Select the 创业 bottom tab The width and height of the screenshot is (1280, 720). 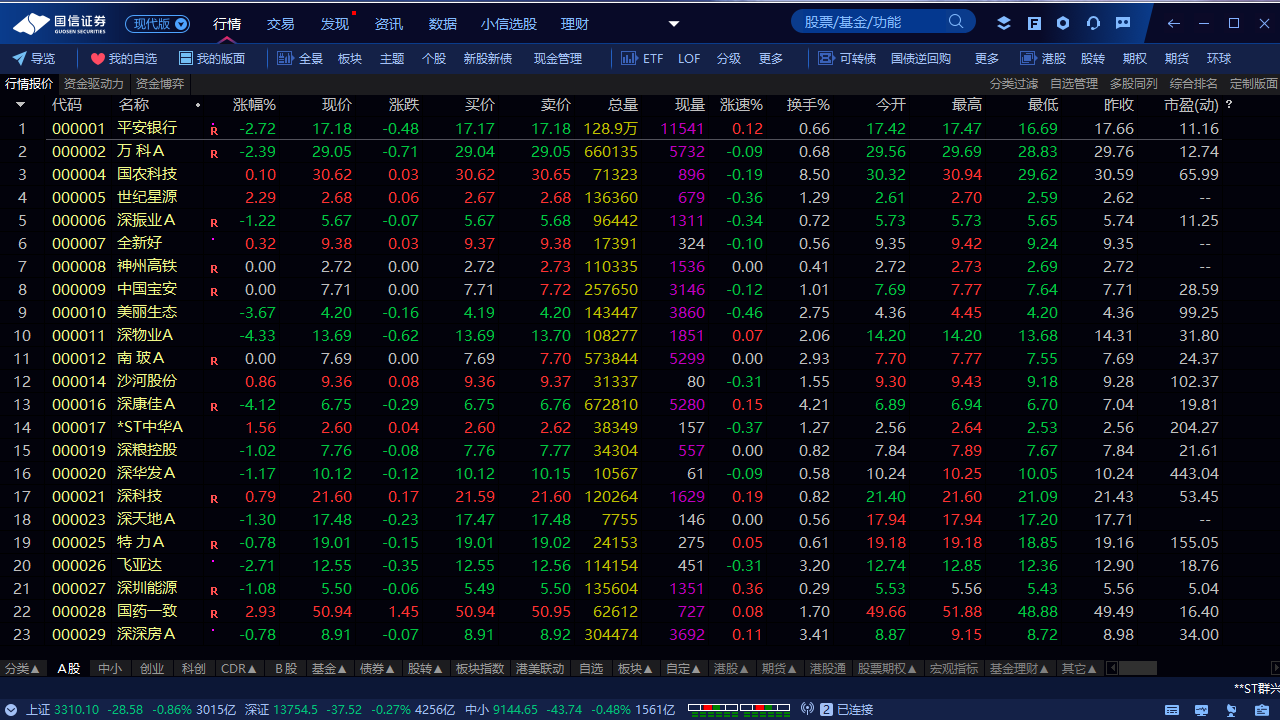click(152, 668)
